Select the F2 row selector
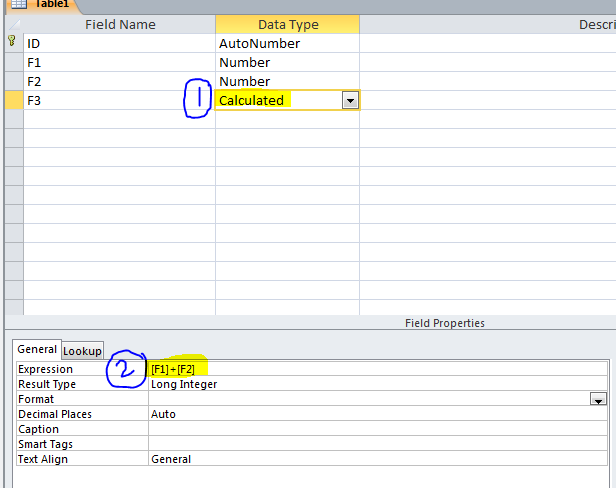The height and width of the screenshot is (488, 616). tap(14, 81)
